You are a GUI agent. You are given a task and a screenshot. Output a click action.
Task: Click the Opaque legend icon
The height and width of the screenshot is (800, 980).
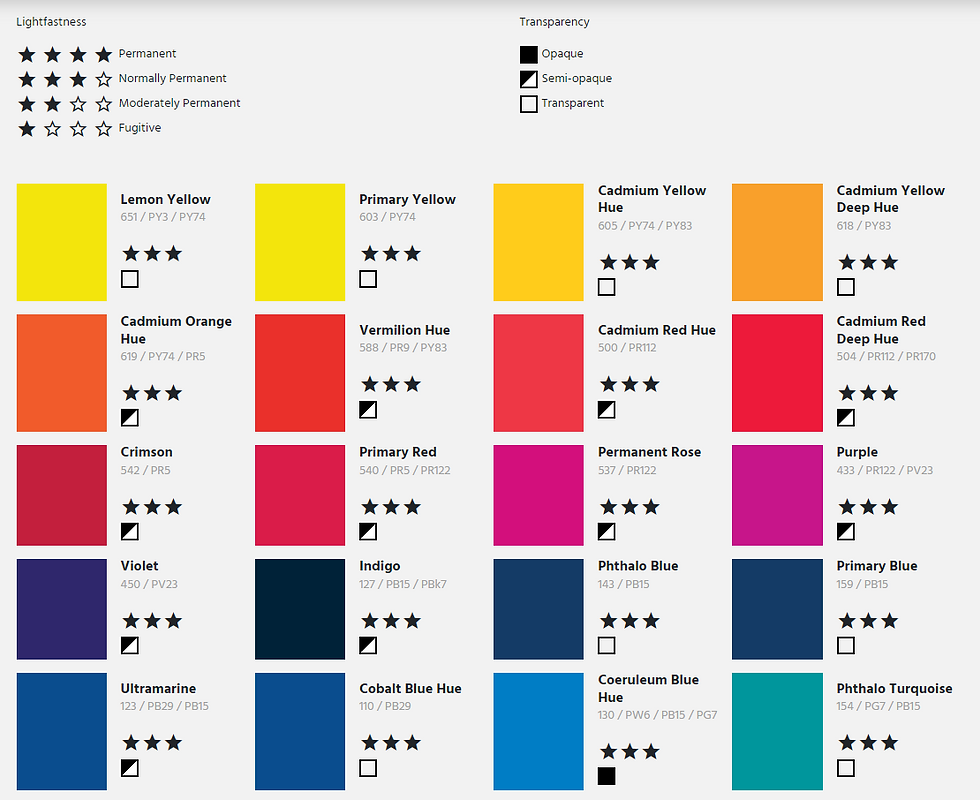pyautogui.click(x=529, y=54)
